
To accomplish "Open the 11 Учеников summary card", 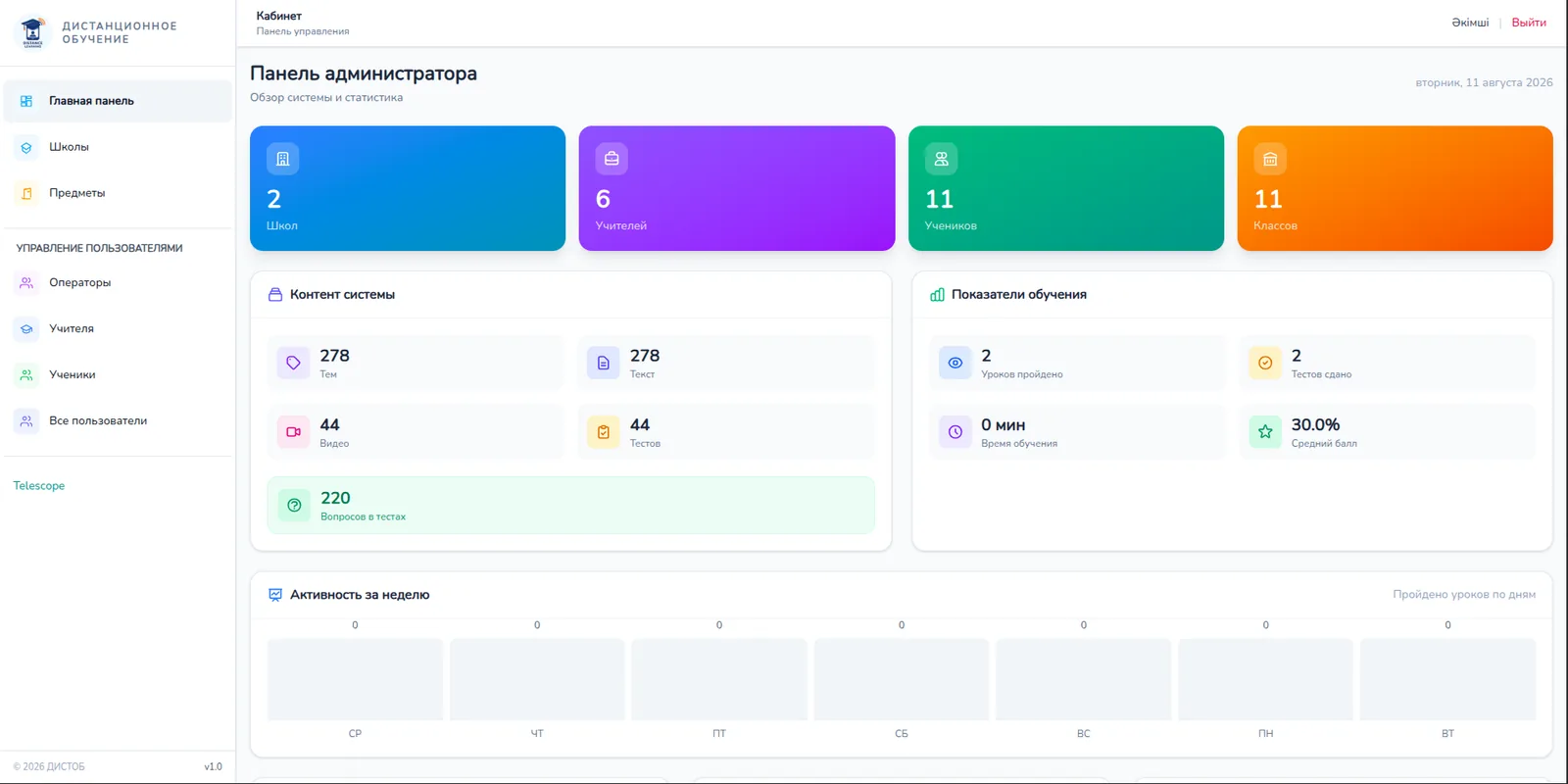I will pos(1066,188).
